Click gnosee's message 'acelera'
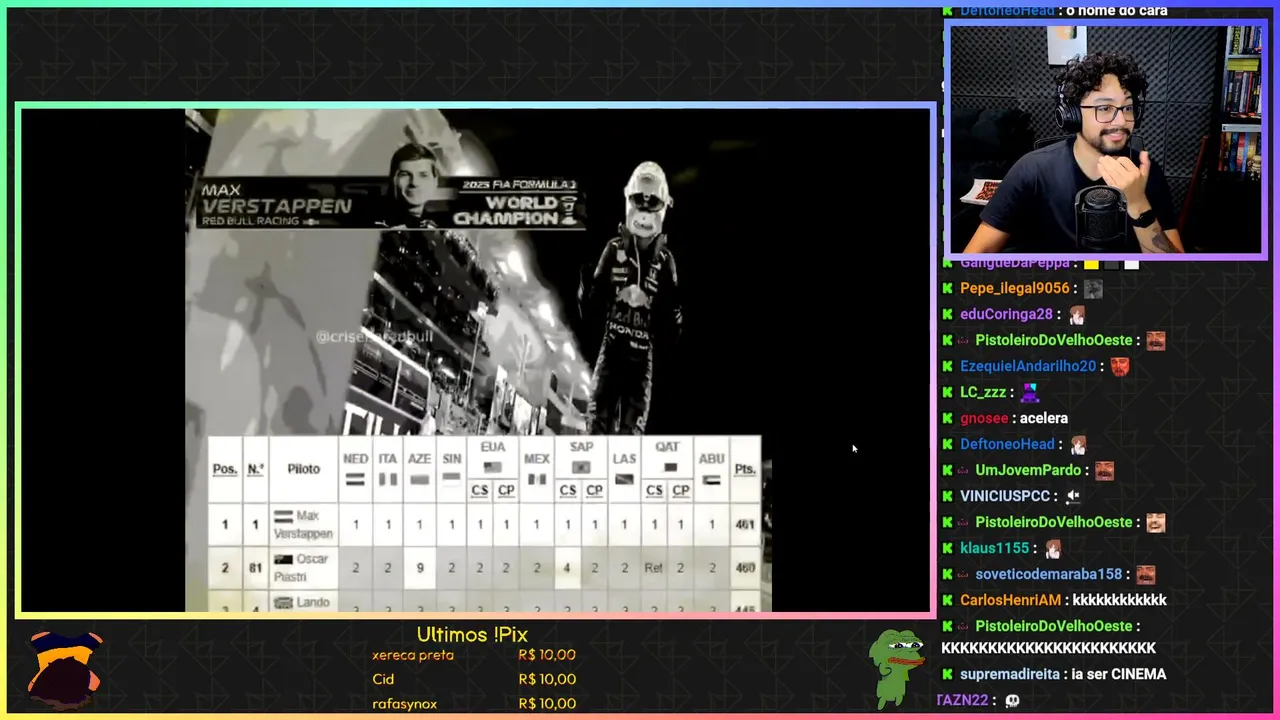The height and width of the screenshot is (720, 1280). tap(1044, 418)
